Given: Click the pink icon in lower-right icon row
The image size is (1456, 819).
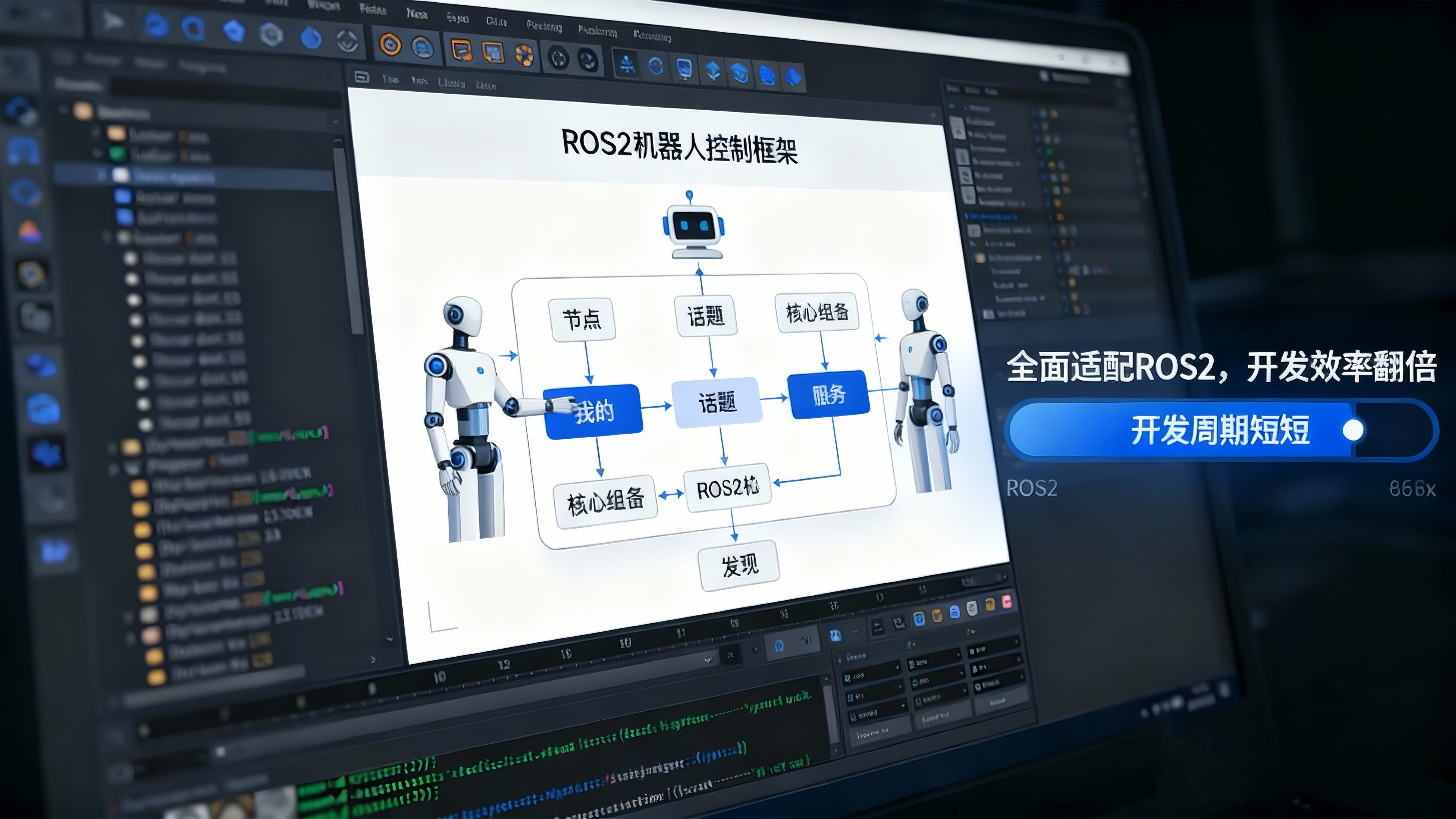Looking at the screenshot, I should 1007,602.
